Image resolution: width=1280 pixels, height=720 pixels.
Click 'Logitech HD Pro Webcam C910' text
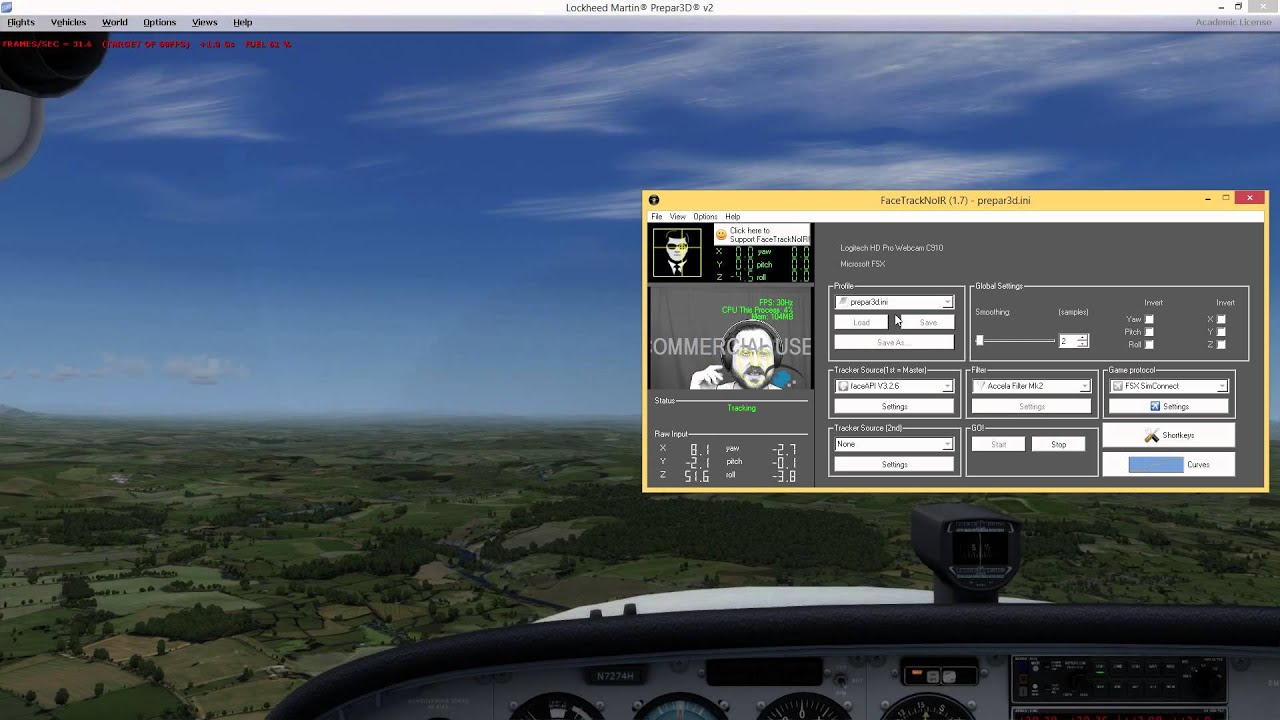tap(891, 248)
